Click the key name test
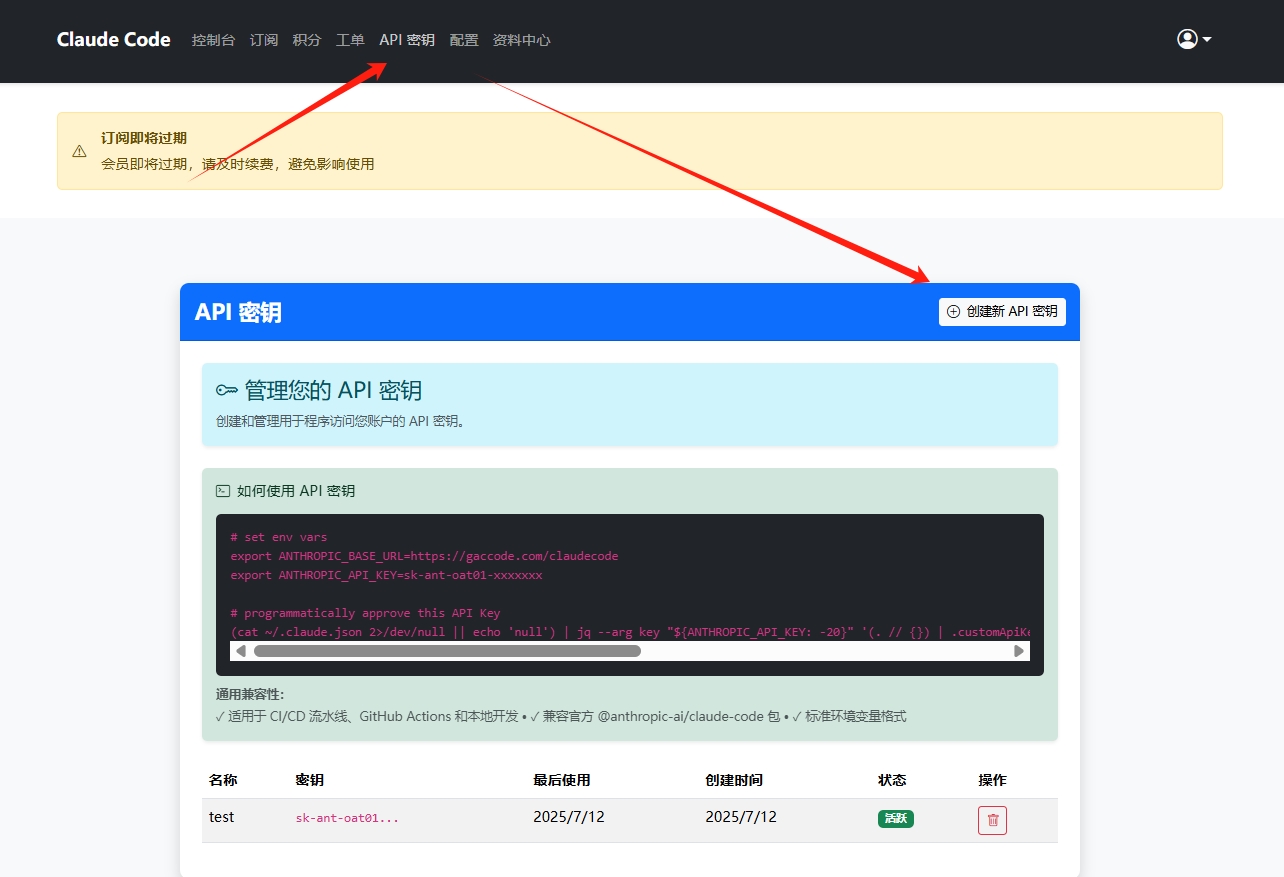1284x877 pixels. tap(222, 817)
